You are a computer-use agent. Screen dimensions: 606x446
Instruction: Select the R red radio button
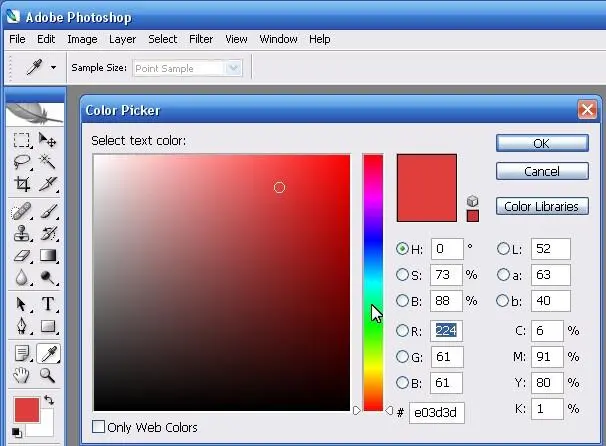click(402, 330)
